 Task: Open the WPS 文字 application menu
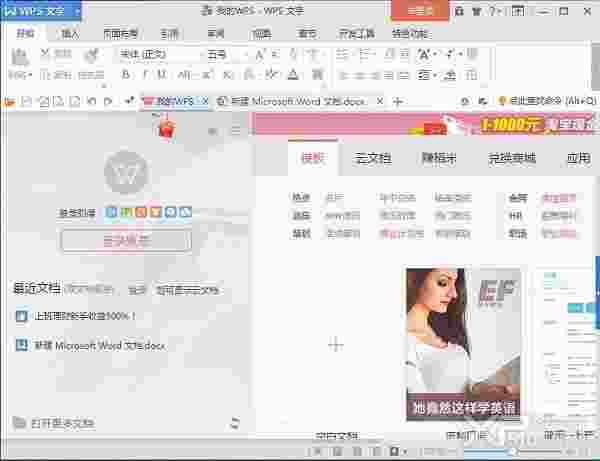41,11
